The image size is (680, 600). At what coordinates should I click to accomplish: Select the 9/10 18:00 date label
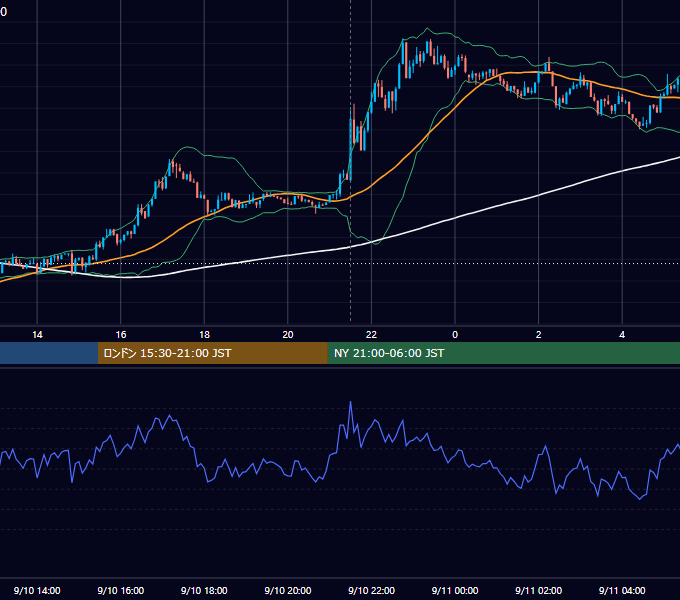204,590
